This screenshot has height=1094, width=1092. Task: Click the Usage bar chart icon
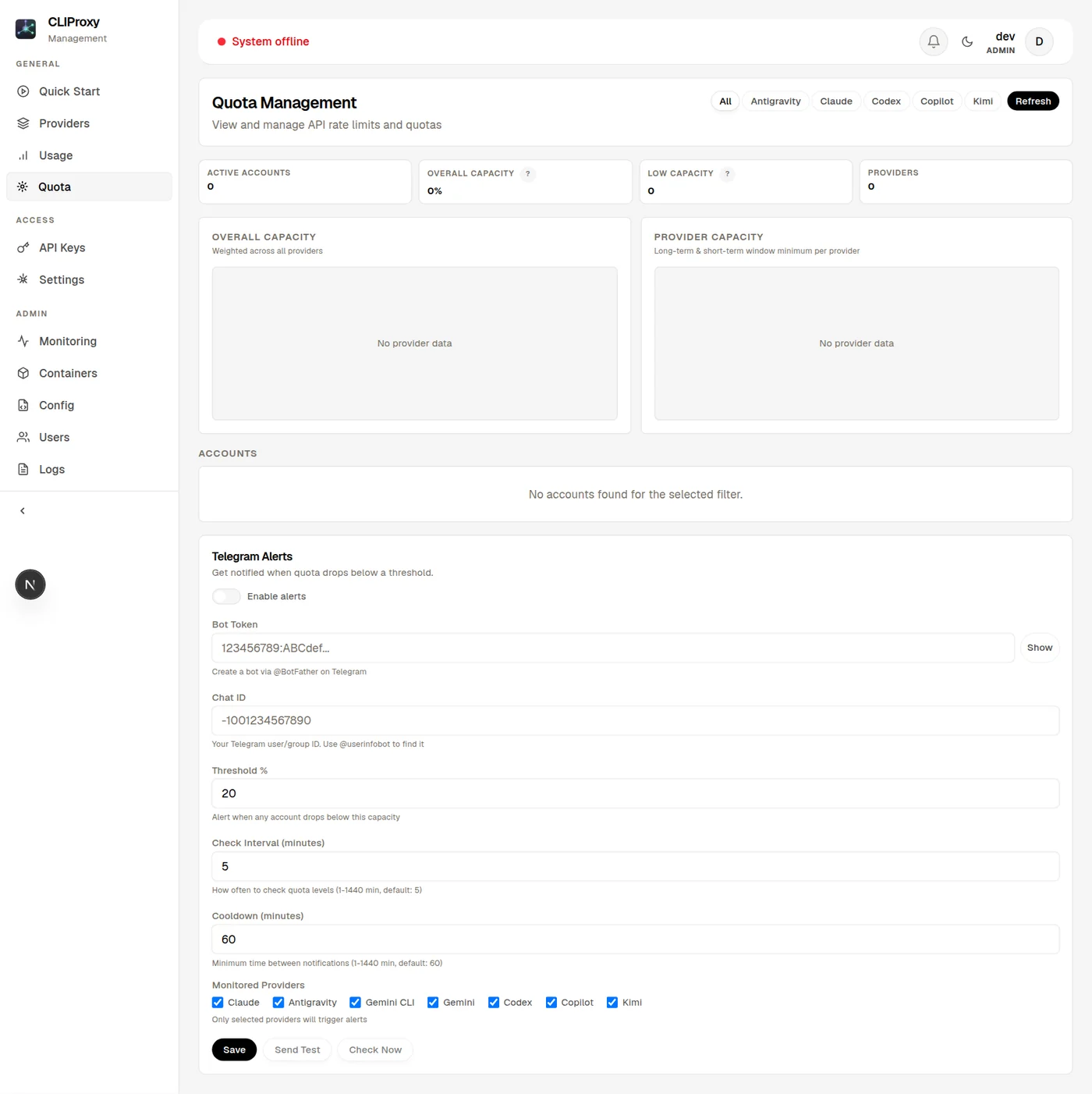[x=23, y=155]
